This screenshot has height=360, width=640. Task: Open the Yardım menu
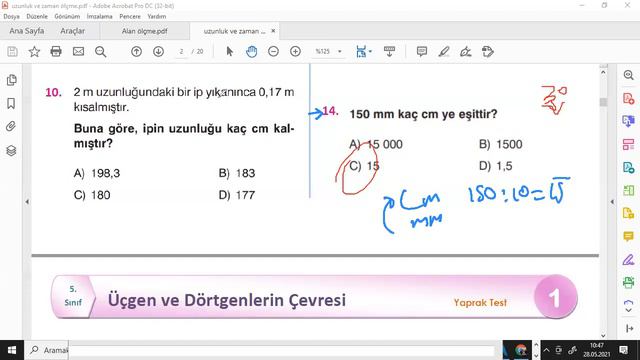tap(157, 16)
